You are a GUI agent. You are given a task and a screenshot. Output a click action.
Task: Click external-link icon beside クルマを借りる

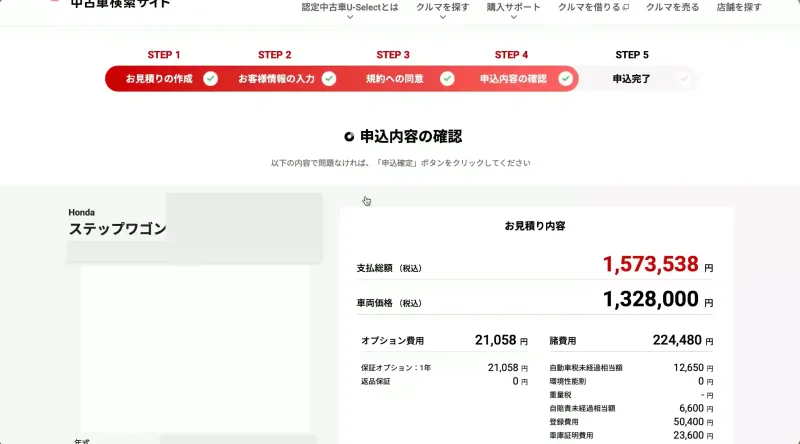tap(626, 7)
